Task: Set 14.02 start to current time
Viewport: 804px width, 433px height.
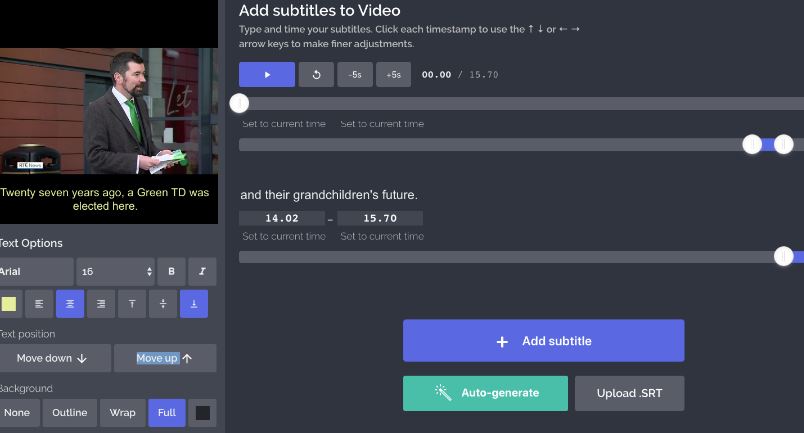Action: click(x=284, y=236)
